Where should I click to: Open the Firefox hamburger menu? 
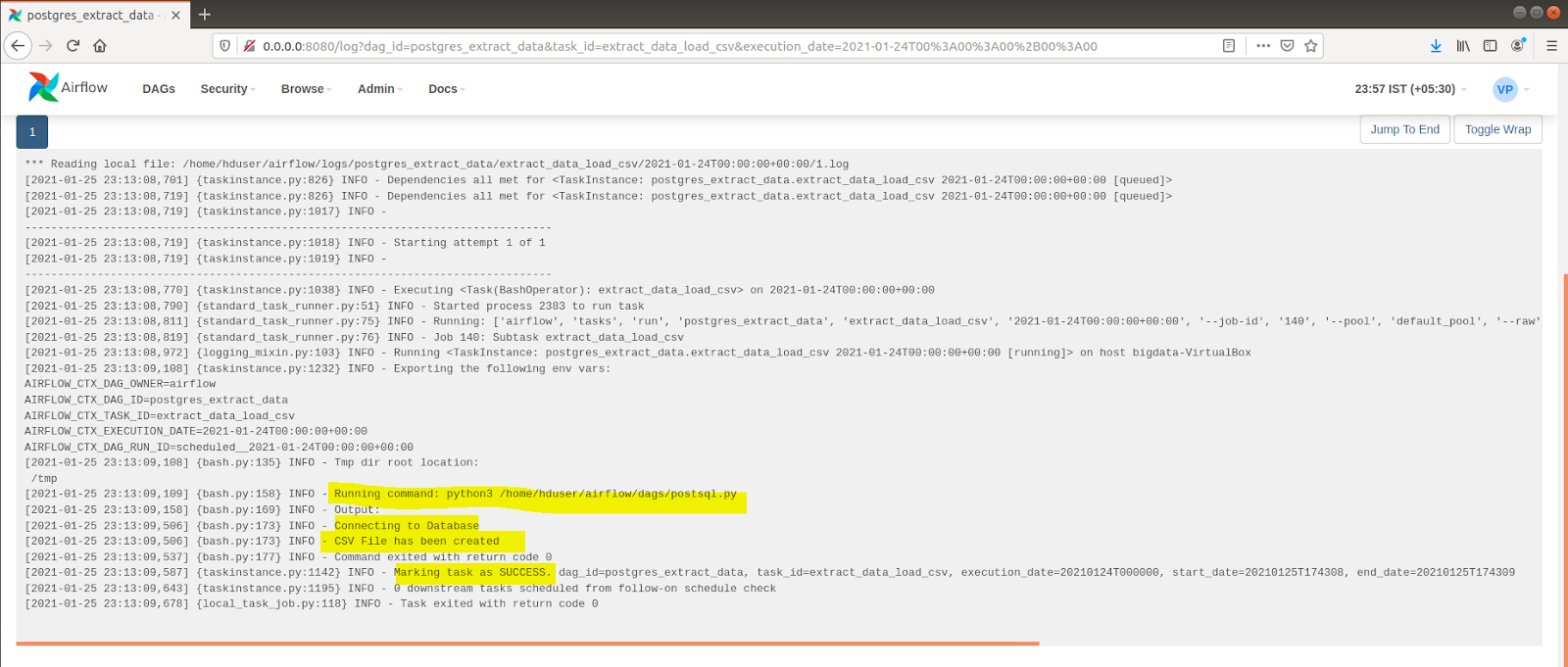click(1551, 46)
